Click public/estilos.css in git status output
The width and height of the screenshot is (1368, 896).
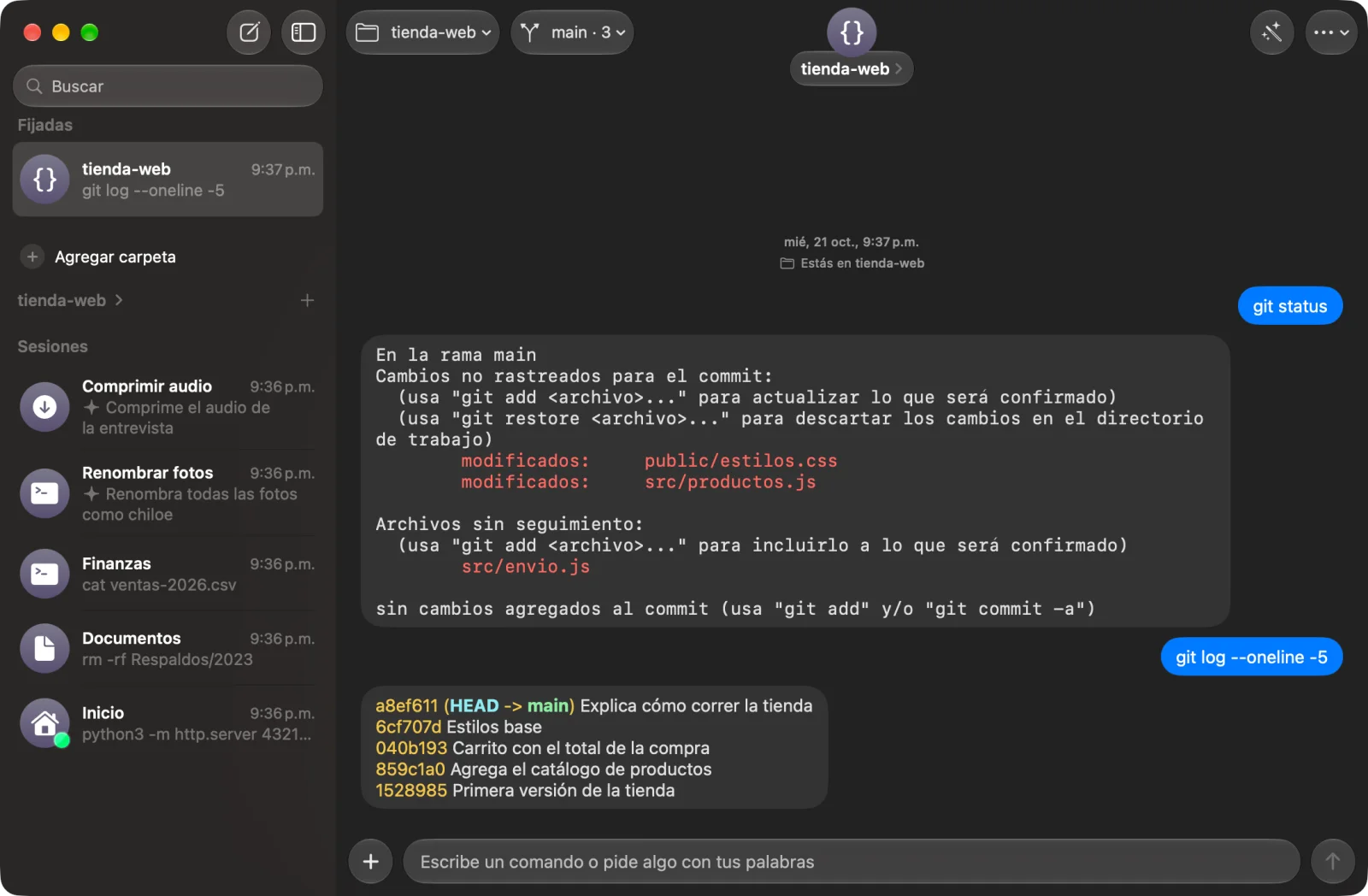coord(740,461)
